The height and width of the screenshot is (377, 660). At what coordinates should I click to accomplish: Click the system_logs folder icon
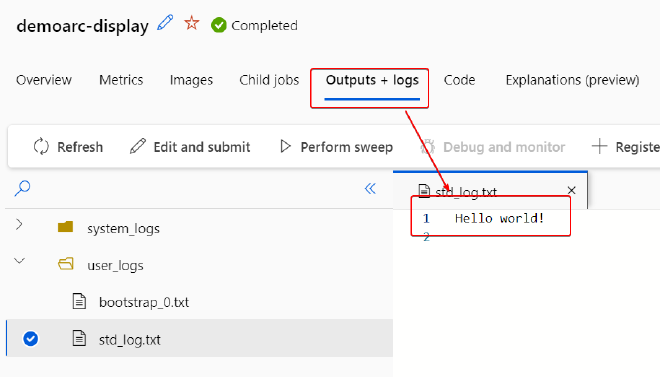[x=66, y=227]
